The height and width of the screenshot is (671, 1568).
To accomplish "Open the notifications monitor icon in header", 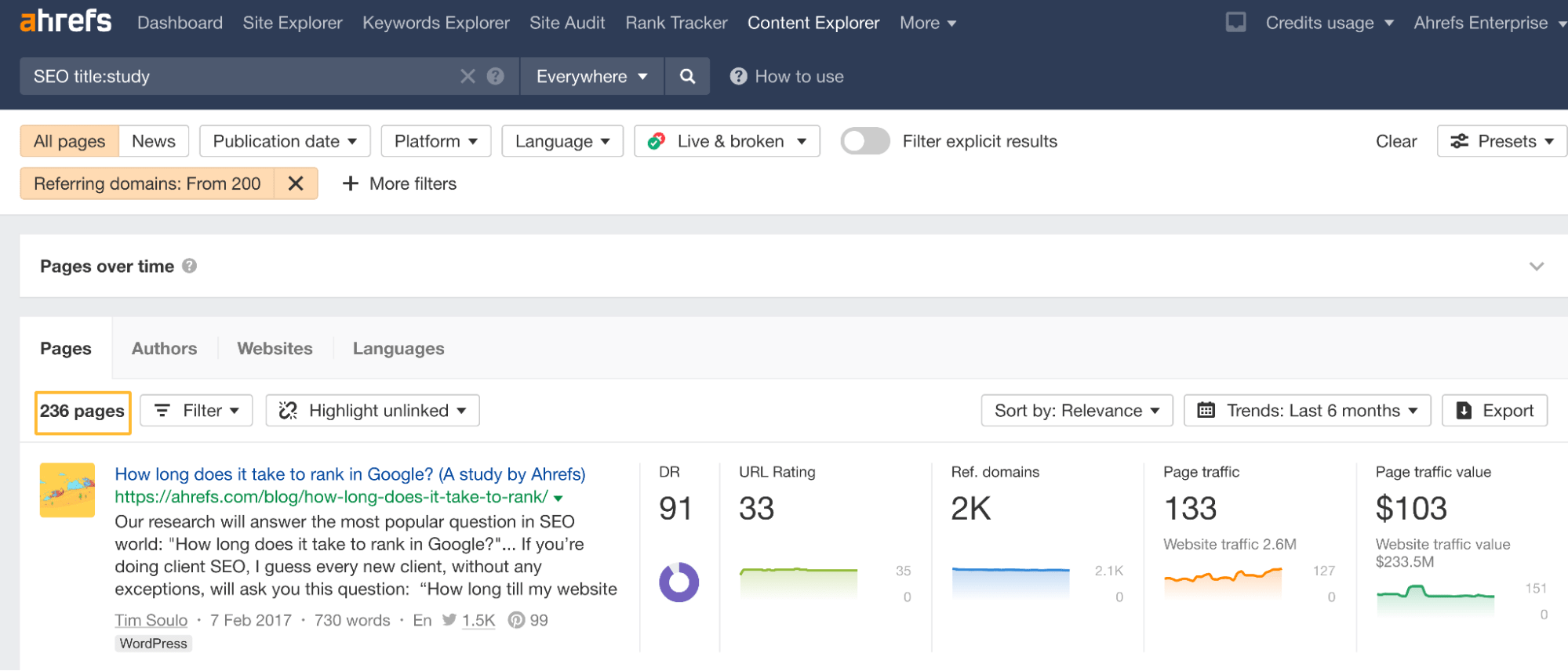I will click(x=1235, y=23).
